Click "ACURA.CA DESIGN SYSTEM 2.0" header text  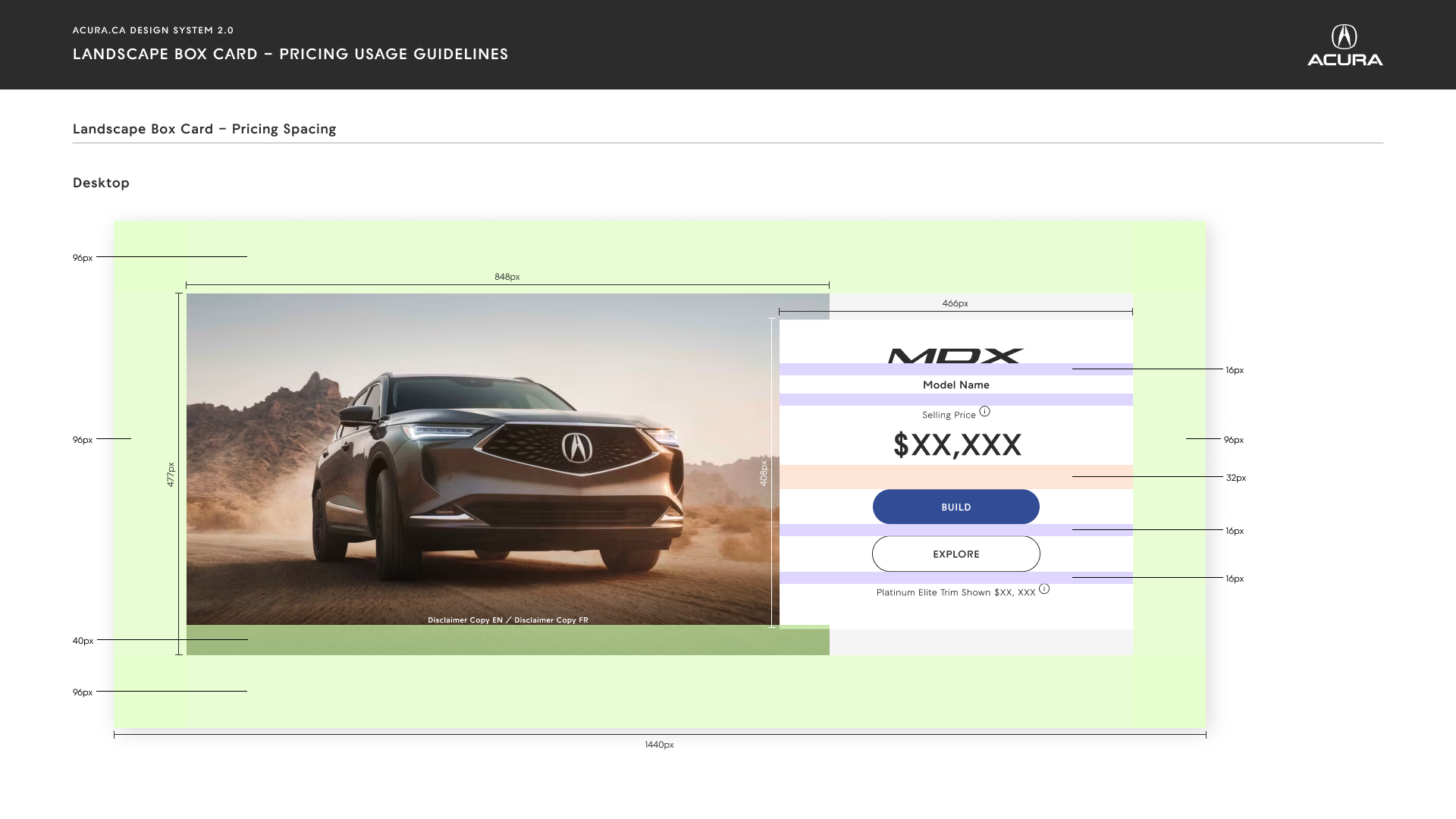click(153, 30)
